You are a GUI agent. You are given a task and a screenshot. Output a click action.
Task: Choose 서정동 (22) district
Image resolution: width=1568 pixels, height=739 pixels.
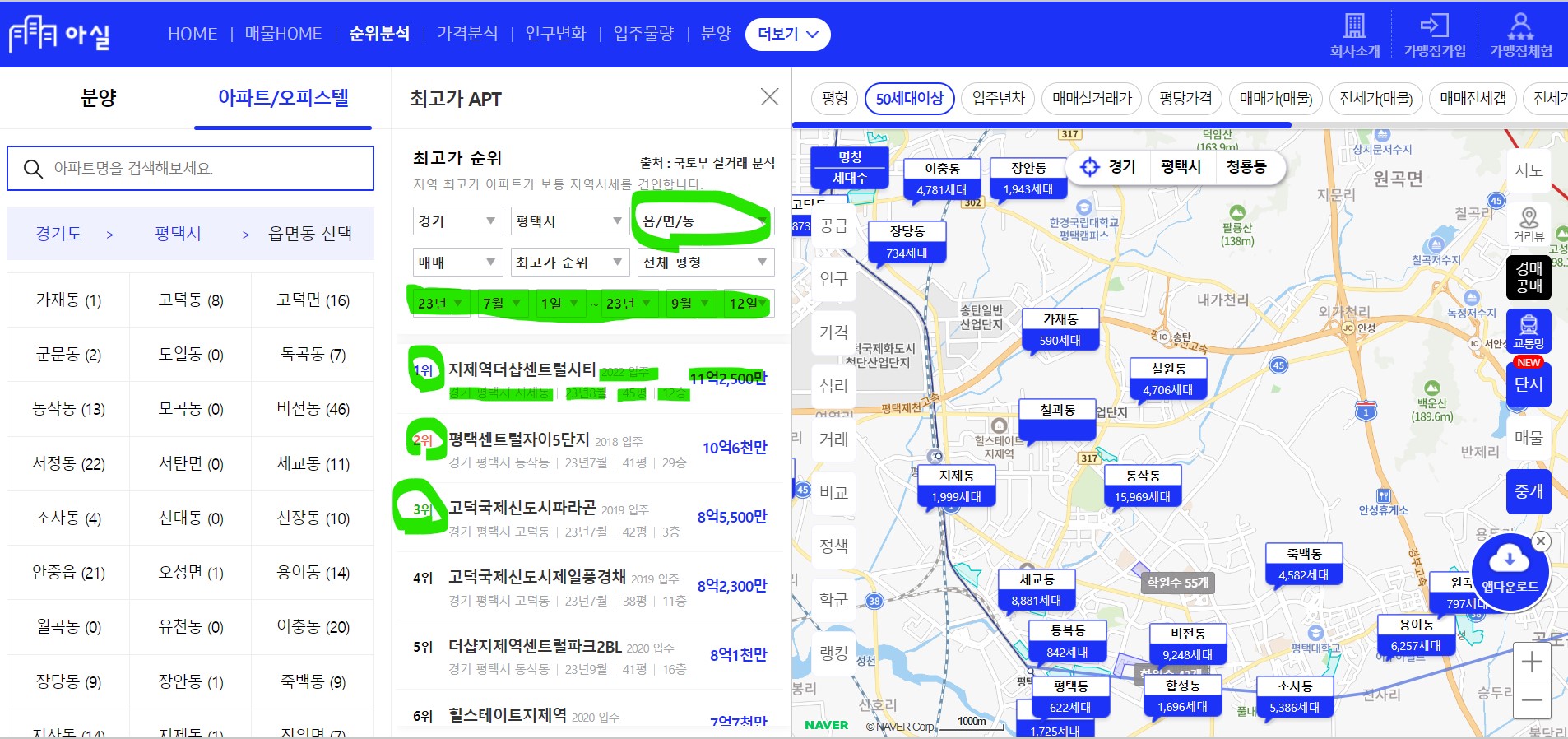click(68, 464)
